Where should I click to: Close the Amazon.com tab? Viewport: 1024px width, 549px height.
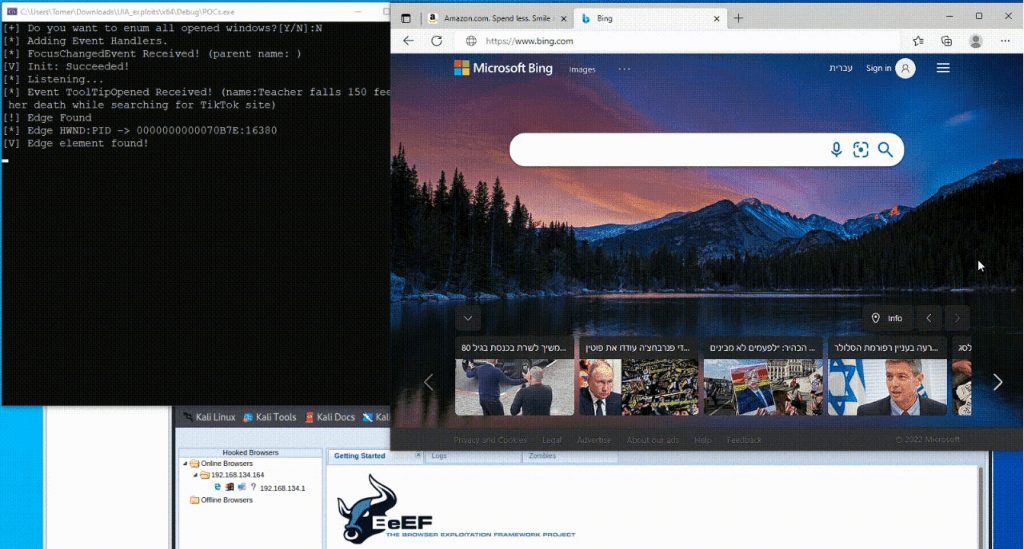[x=564, y=18]
